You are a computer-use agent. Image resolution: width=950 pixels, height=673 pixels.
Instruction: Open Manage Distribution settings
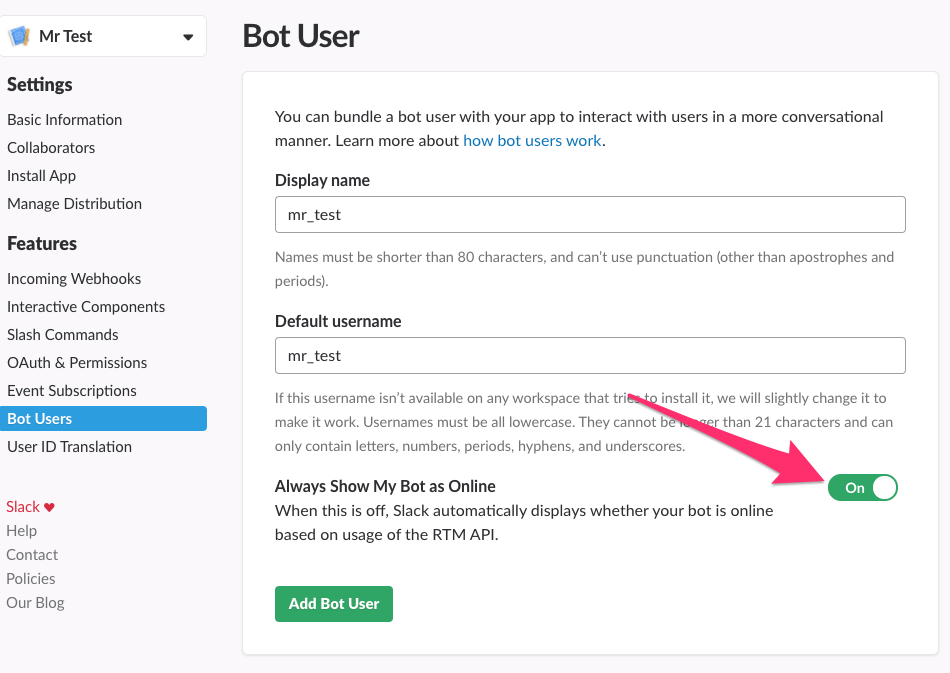[75, 204]
